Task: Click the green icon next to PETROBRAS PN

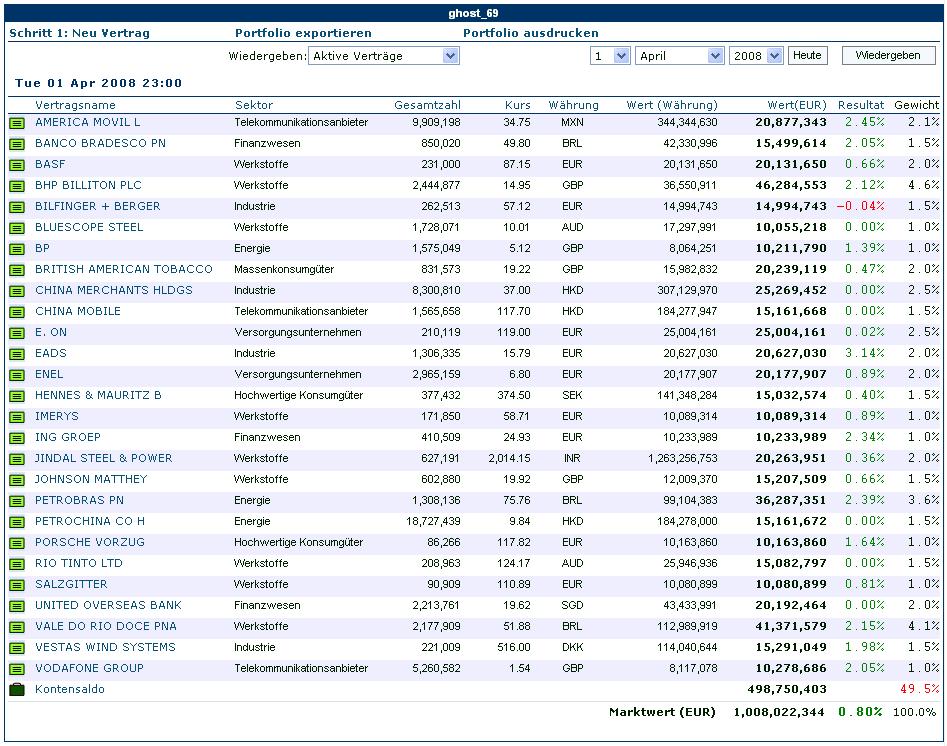Action: click(17, 501)
